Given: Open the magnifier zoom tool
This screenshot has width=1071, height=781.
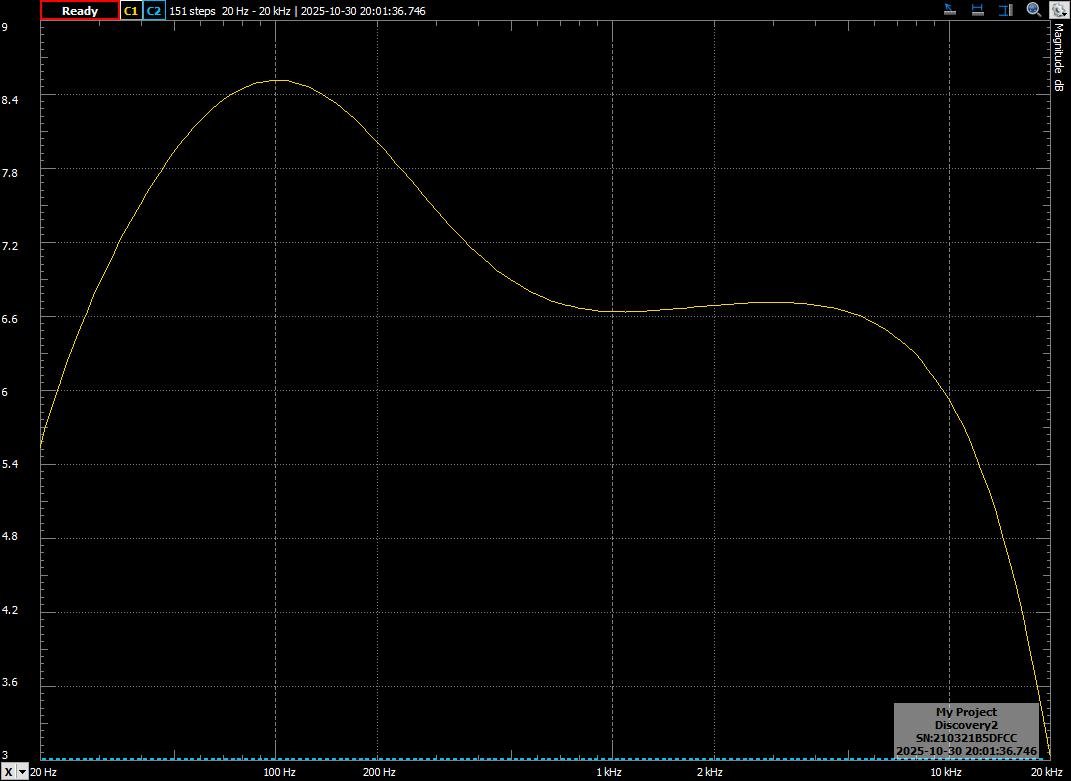Looking at the screenshot, I should [x=1034, y=10].
